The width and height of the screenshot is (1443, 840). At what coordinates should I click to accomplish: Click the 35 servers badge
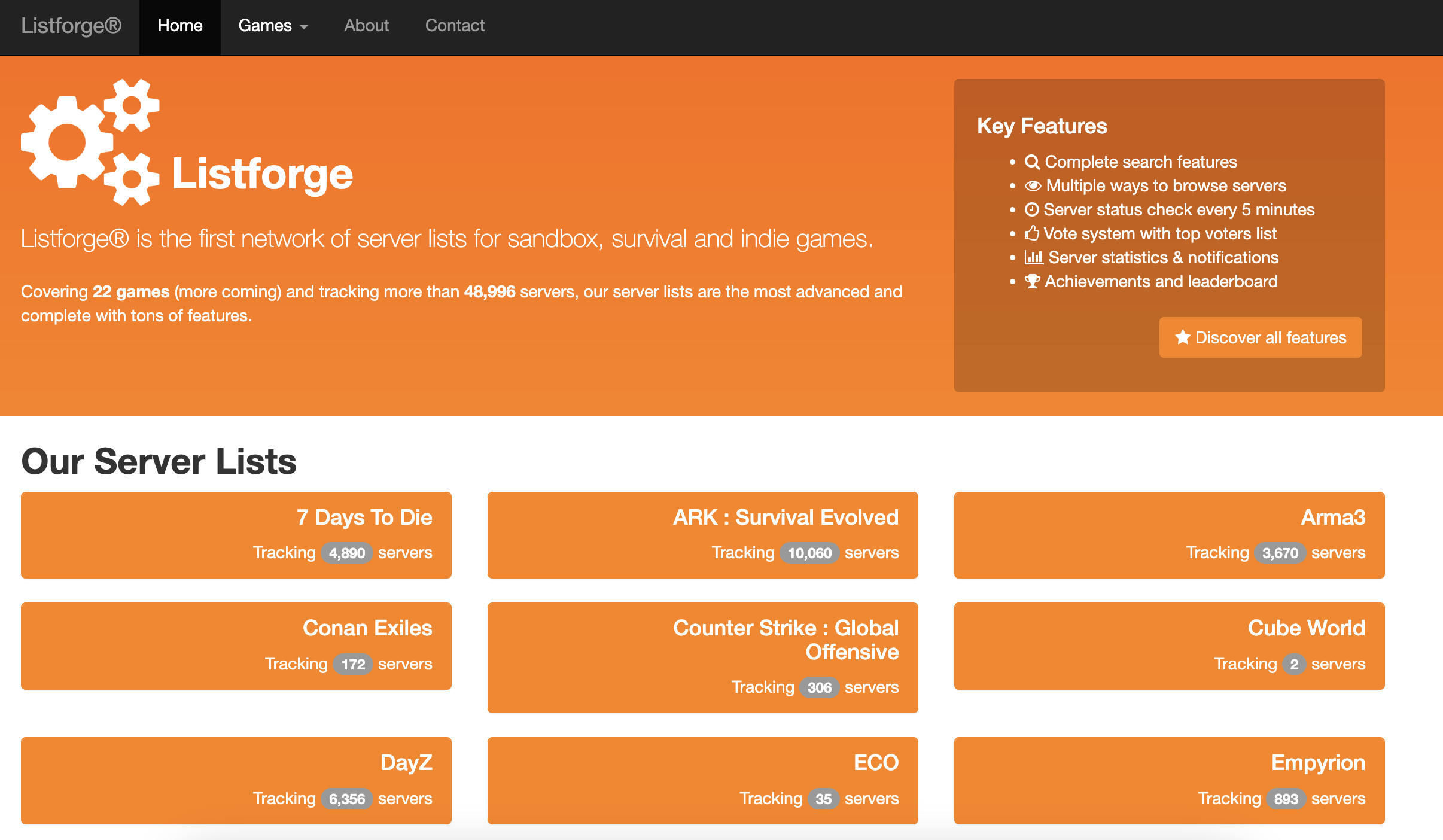tap(824, 799)
